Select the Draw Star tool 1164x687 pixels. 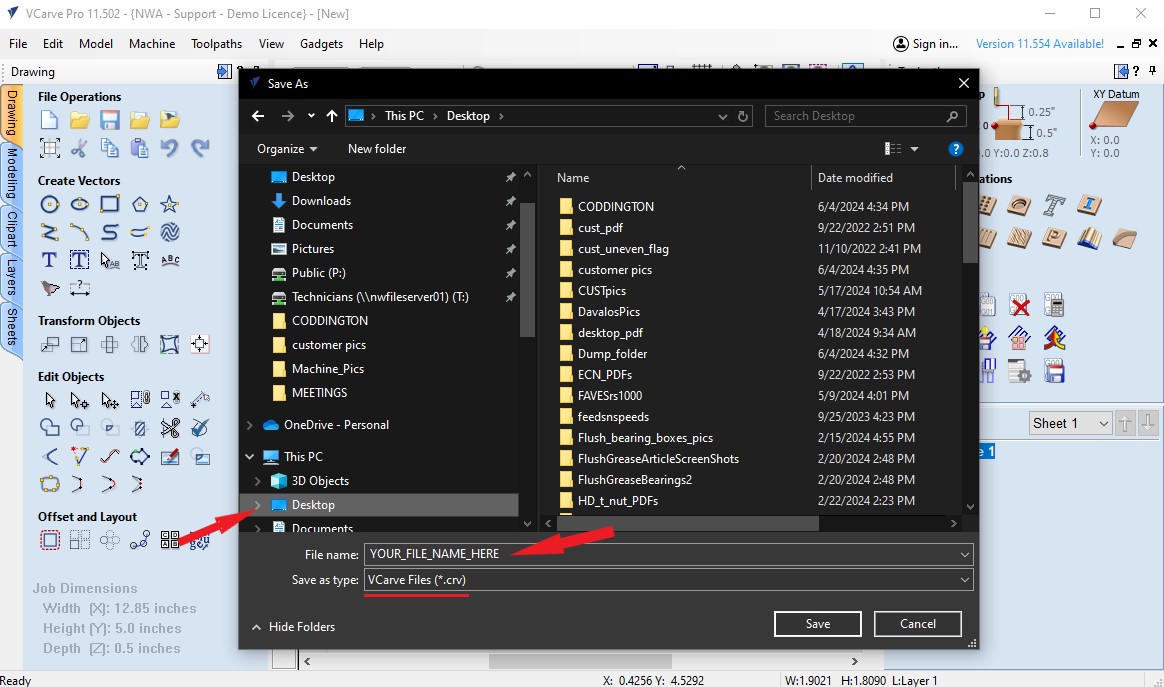click(x=170, y=204)
